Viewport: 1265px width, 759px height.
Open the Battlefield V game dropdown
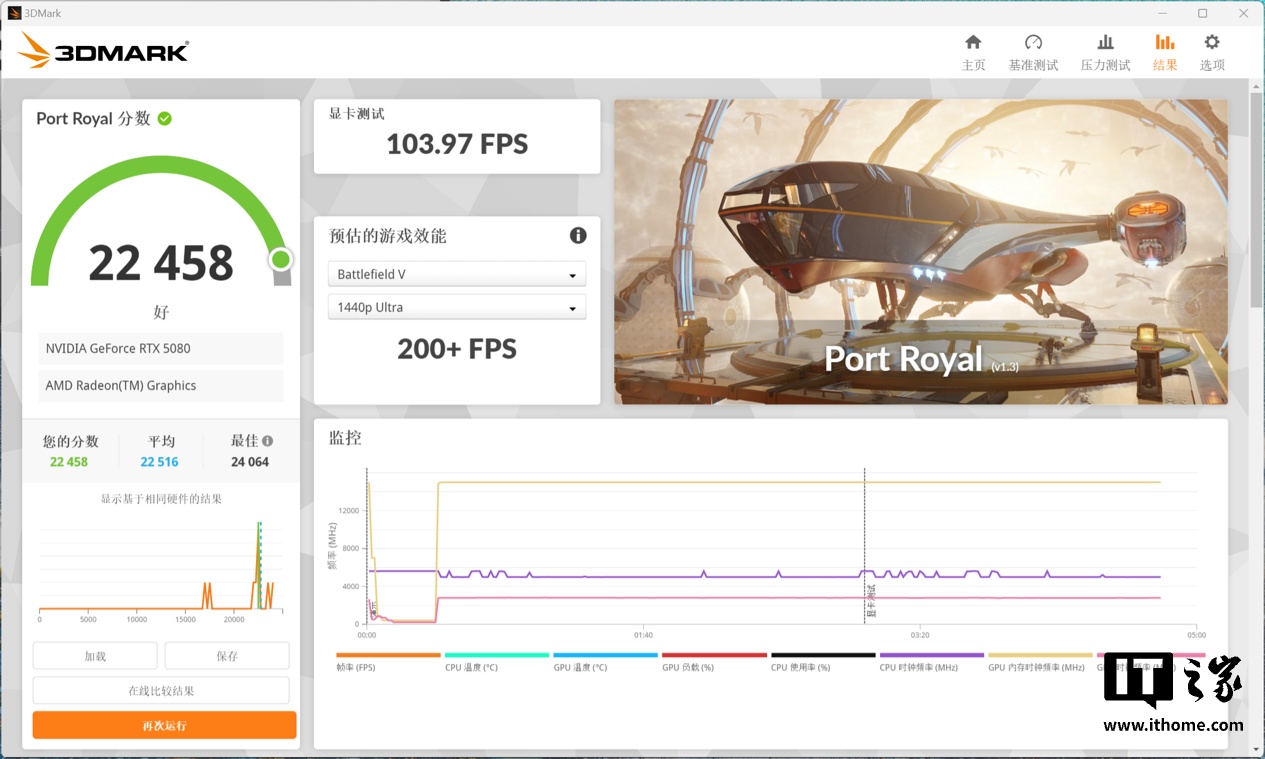(457, 274)
